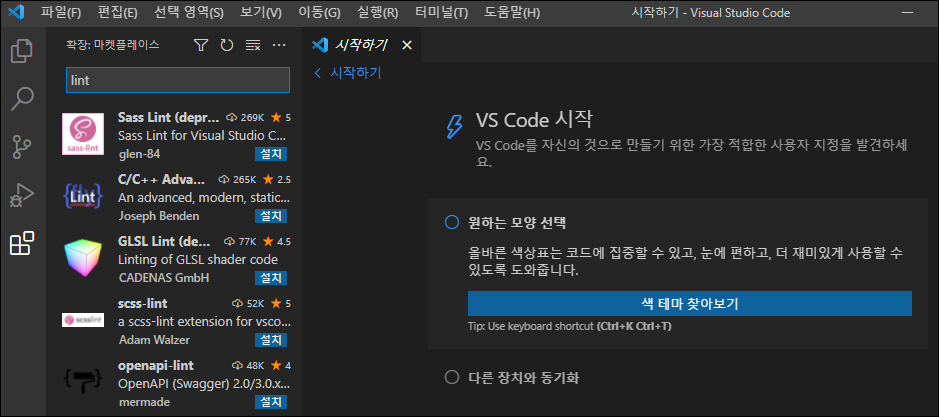This screenshot has height=417, width=939.
Task: Open the 실행(R) menu
Action: (x=377, y=13)
